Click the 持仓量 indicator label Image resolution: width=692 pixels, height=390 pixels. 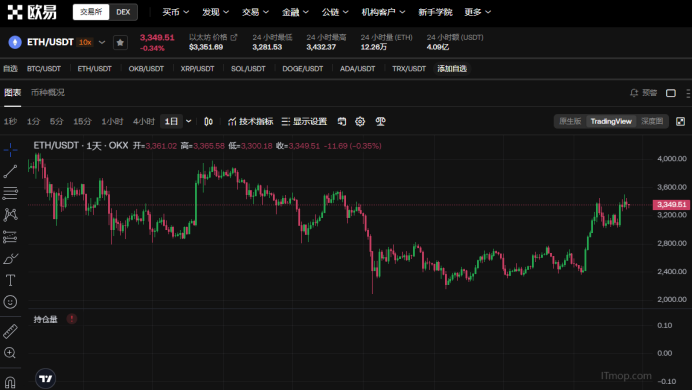[x=45, y=319]
